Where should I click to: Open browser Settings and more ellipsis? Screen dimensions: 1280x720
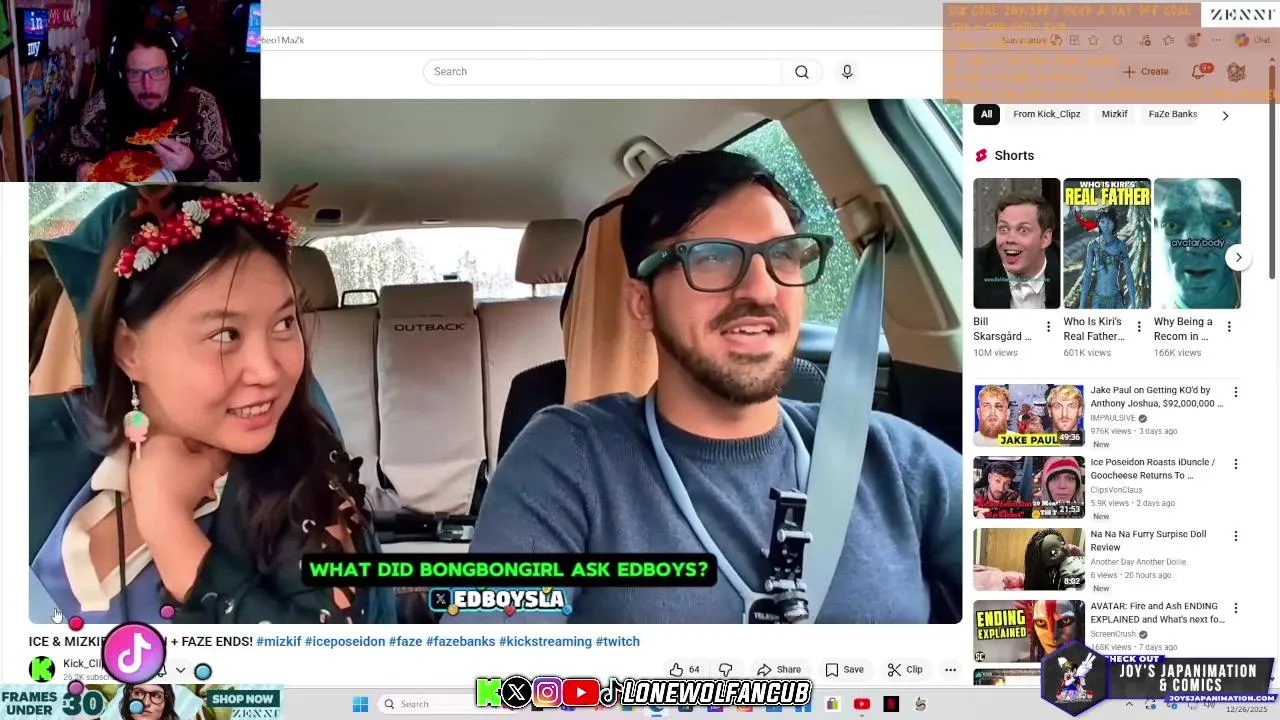point(1216,41)
